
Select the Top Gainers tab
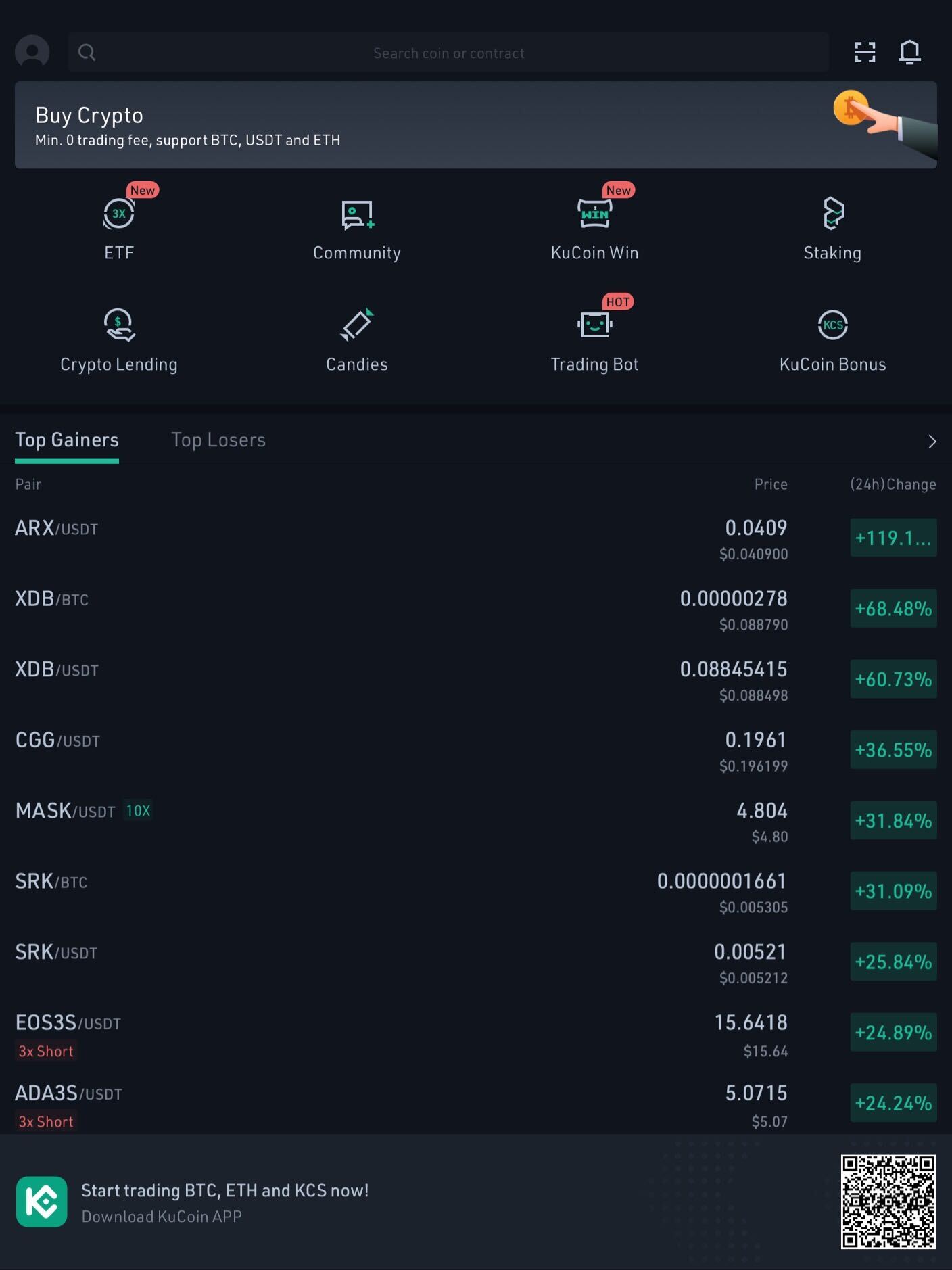click(67, 440)
